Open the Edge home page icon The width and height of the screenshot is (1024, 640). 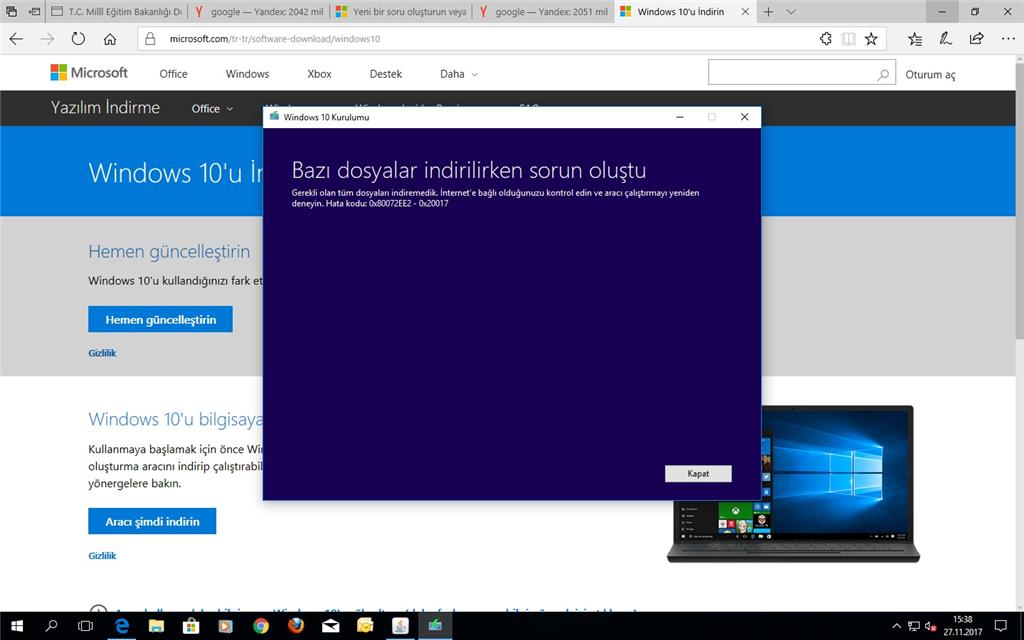pos(110,39)
